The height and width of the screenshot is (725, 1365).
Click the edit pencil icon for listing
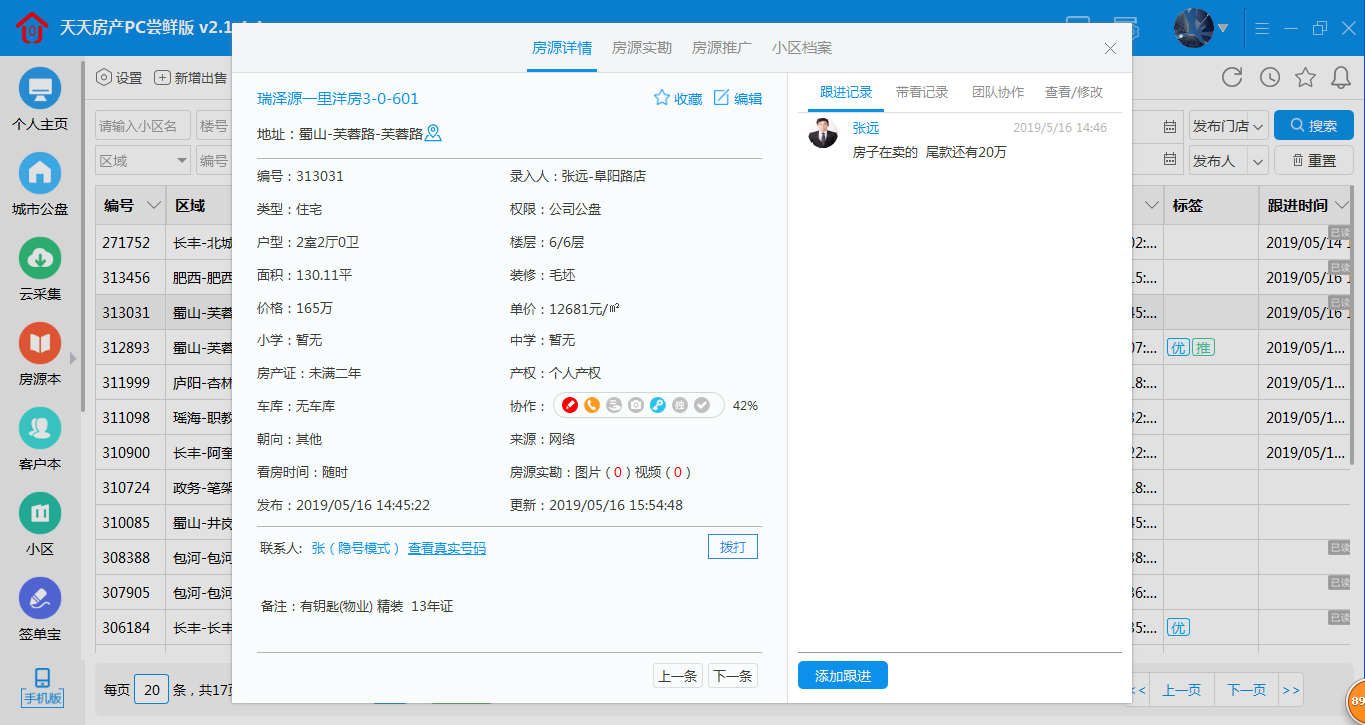click(x=721, y=98)
